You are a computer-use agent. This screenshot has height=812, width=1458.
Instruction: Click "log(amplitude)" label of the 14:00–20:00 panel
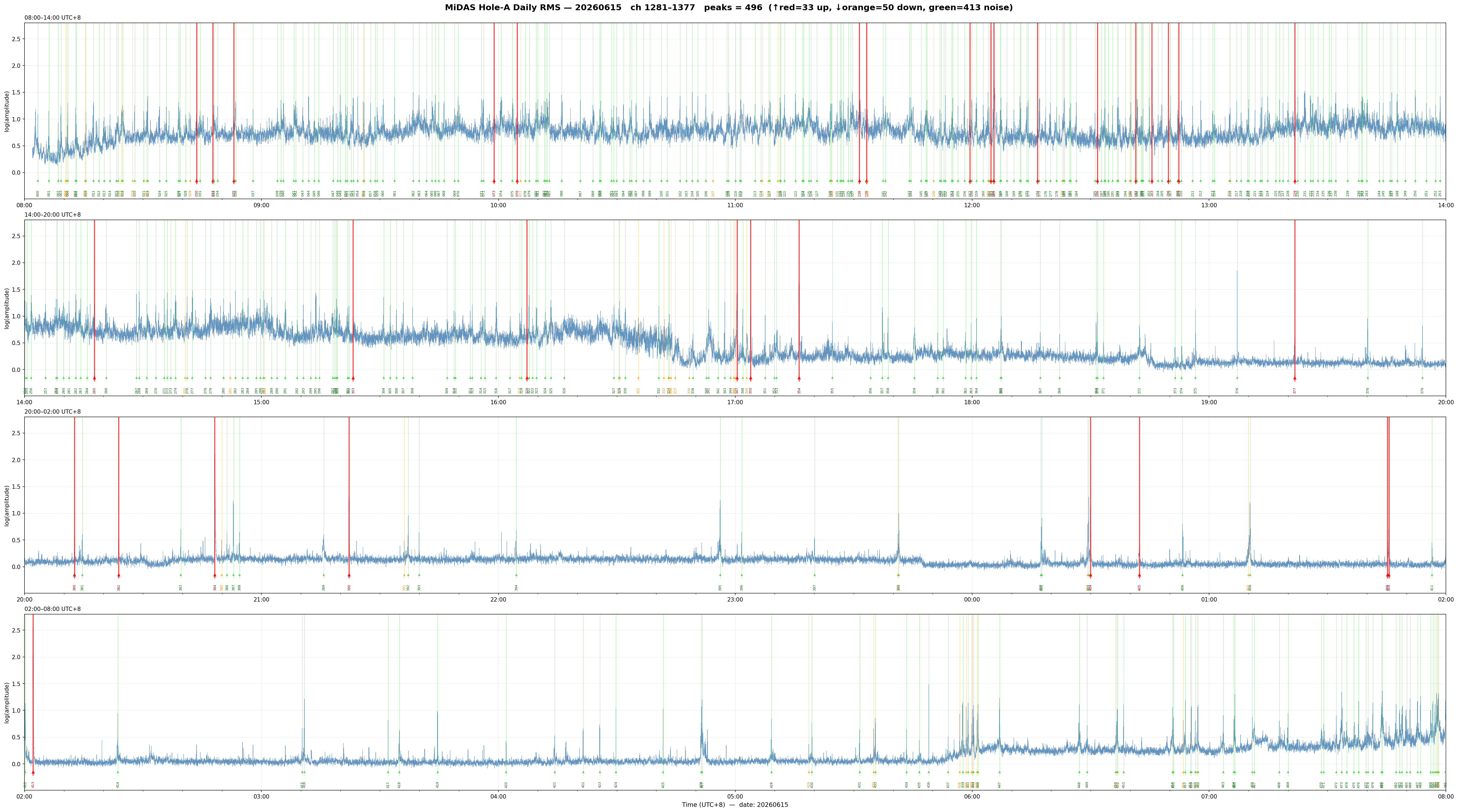(x=7, y=308)
